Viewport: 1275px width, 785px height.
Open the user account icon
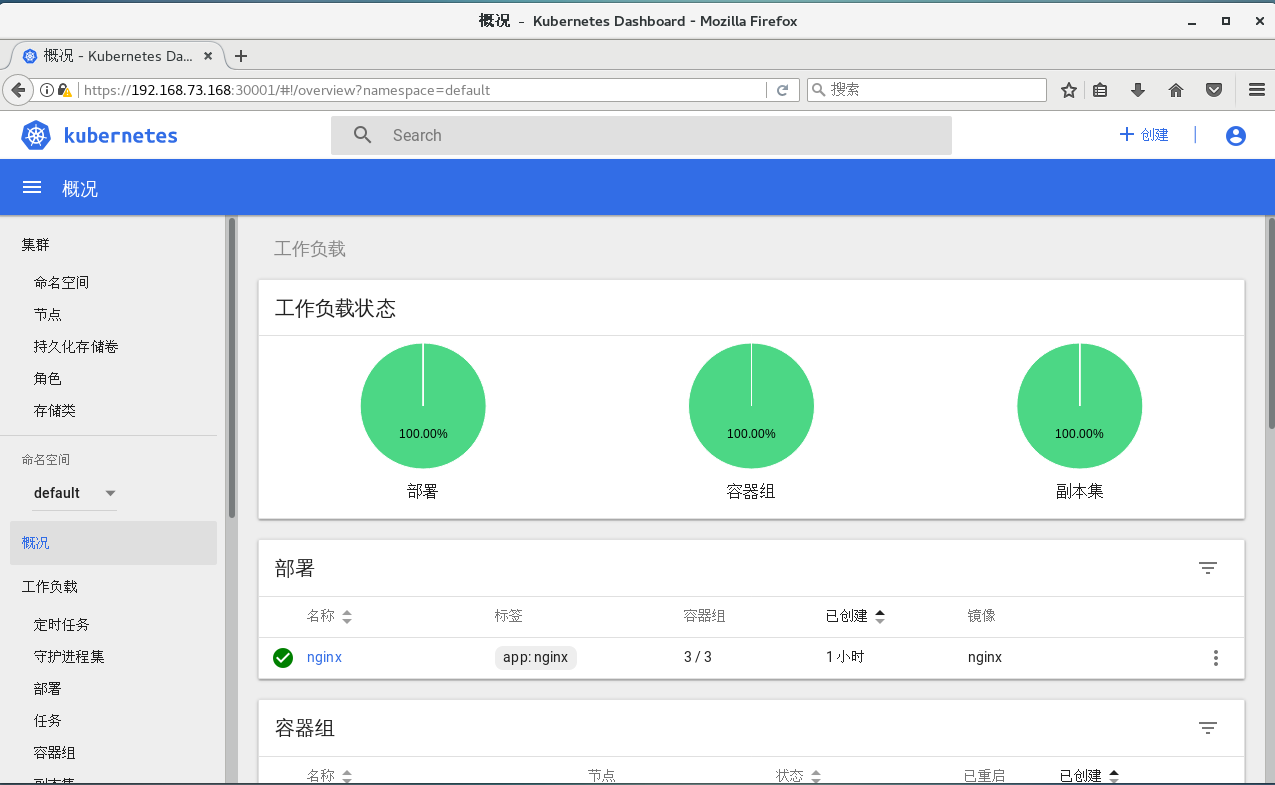(1235, 135)
